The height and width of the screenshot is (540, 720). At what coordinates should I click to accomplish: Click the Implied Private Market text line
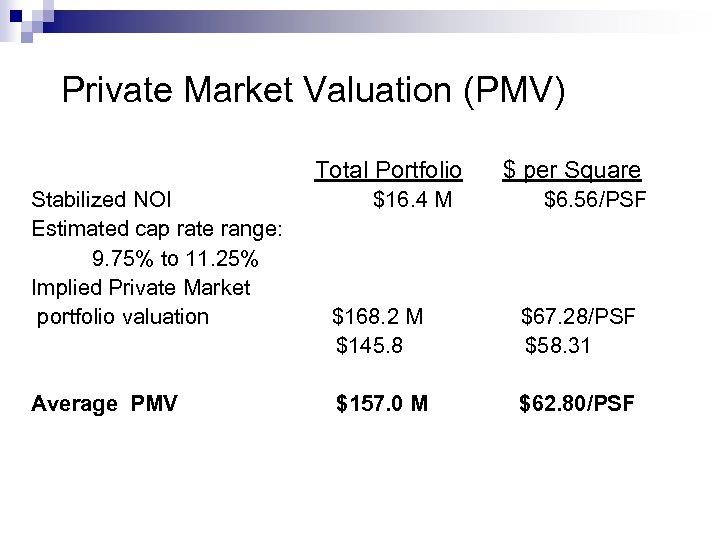click(143, 288)
